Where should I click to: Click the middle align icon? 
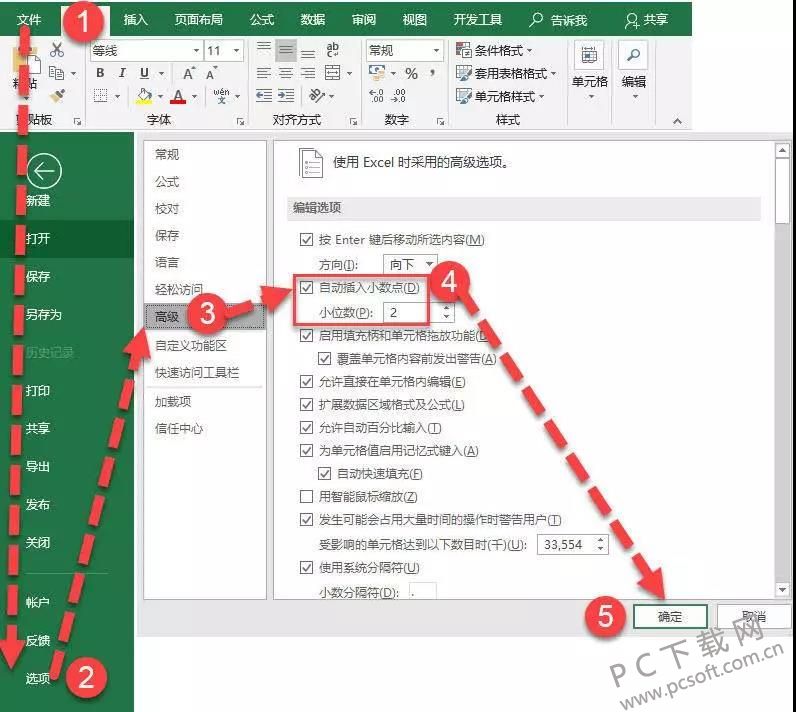tap(286, 50)
